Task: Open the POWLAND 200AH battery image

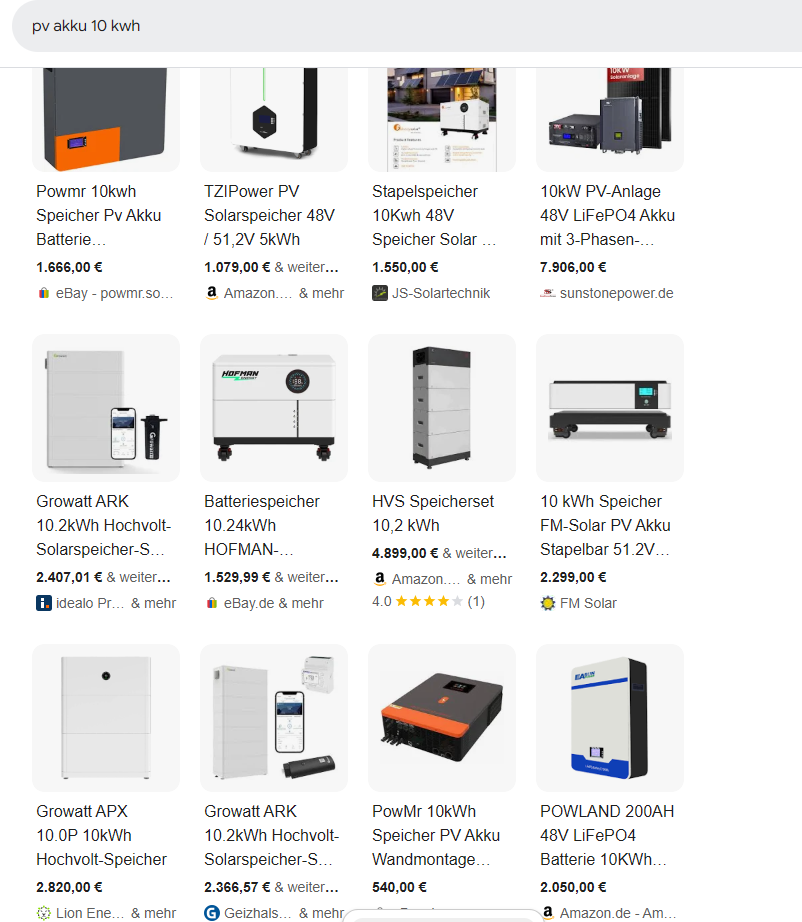Action: point(610,718)
